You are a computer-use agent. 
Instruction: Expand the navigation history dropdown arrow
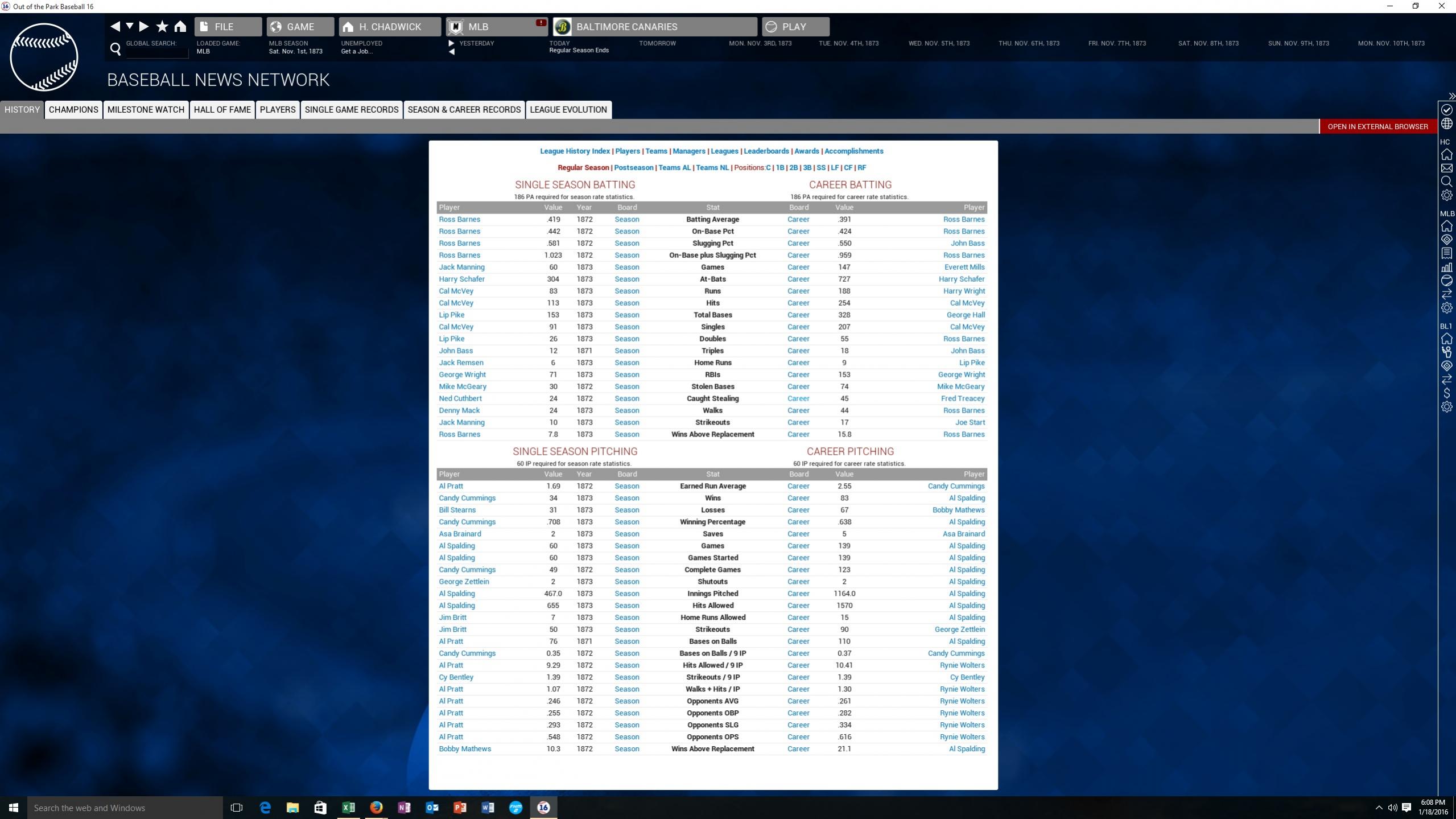coord(130,26)
